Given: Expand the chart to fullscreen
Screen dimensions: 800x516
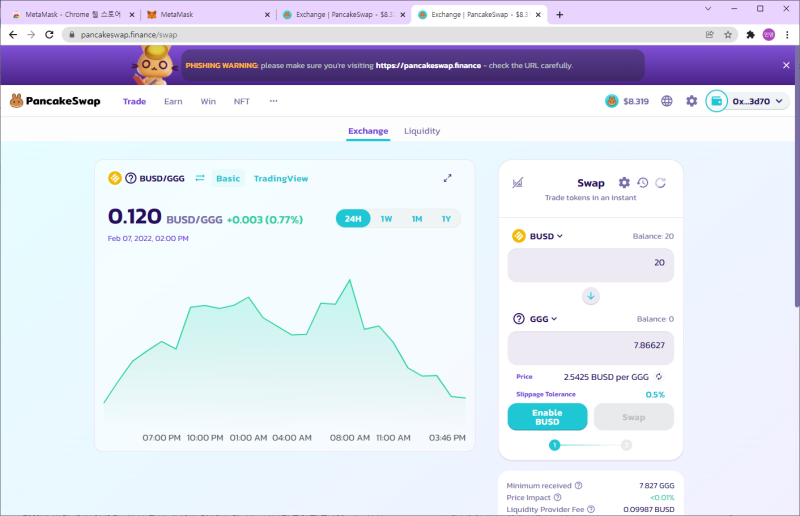Looking at the screenshot, I should click(447, 178).
